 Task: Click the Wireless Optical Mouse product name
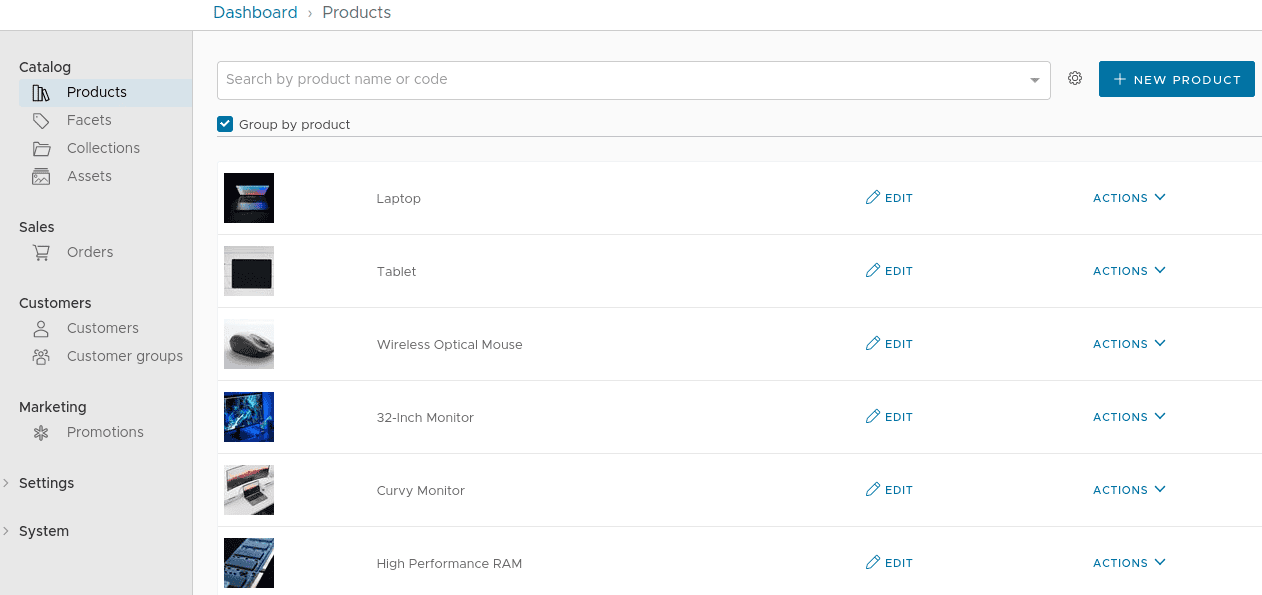point(450,344)
